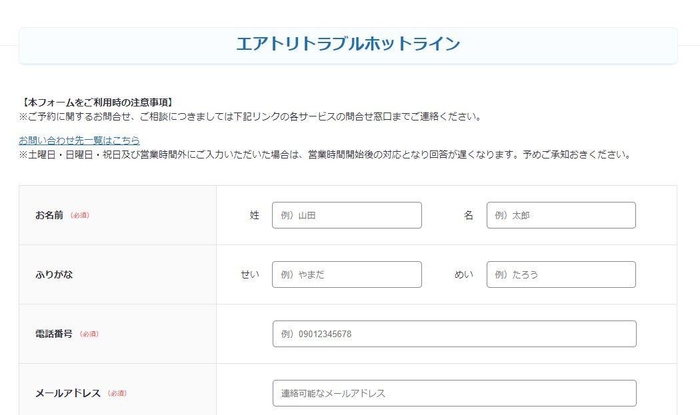Select the メールアドレス email input field
This screenshot has width=700, height=415.
(x=454, y=393)
